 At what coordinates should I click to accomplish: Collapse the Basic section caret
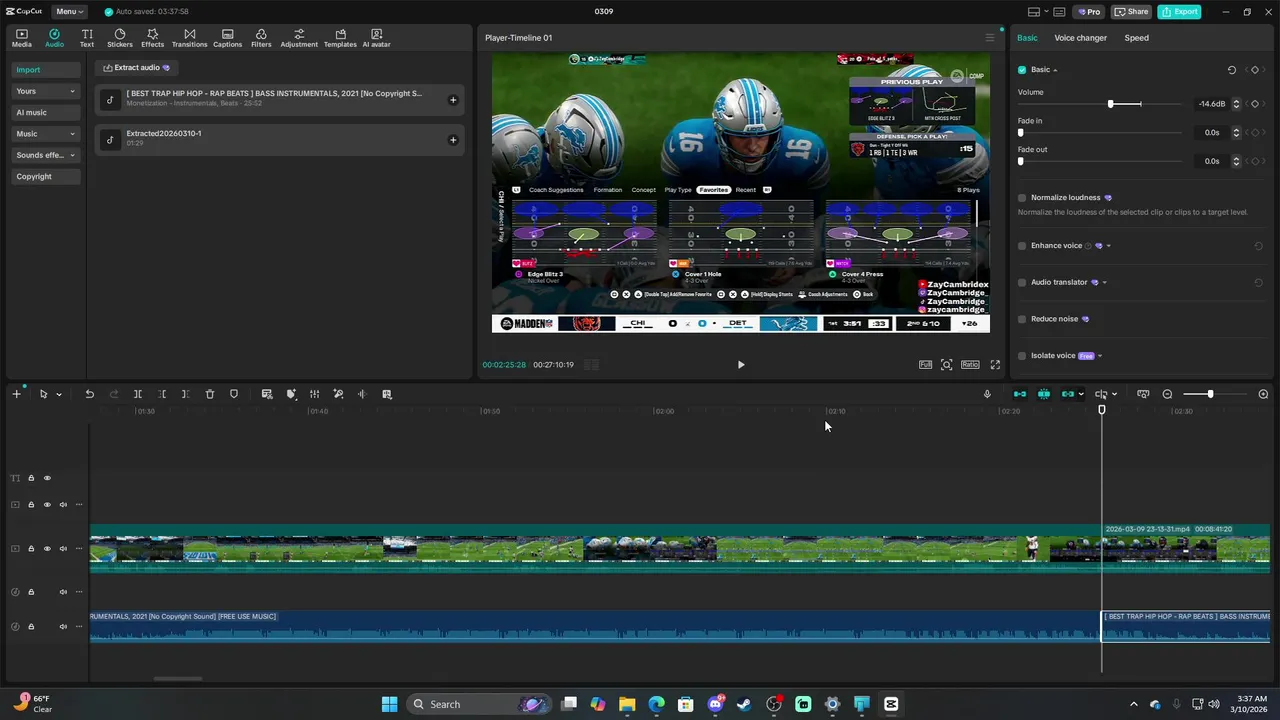coord(1055,70)
